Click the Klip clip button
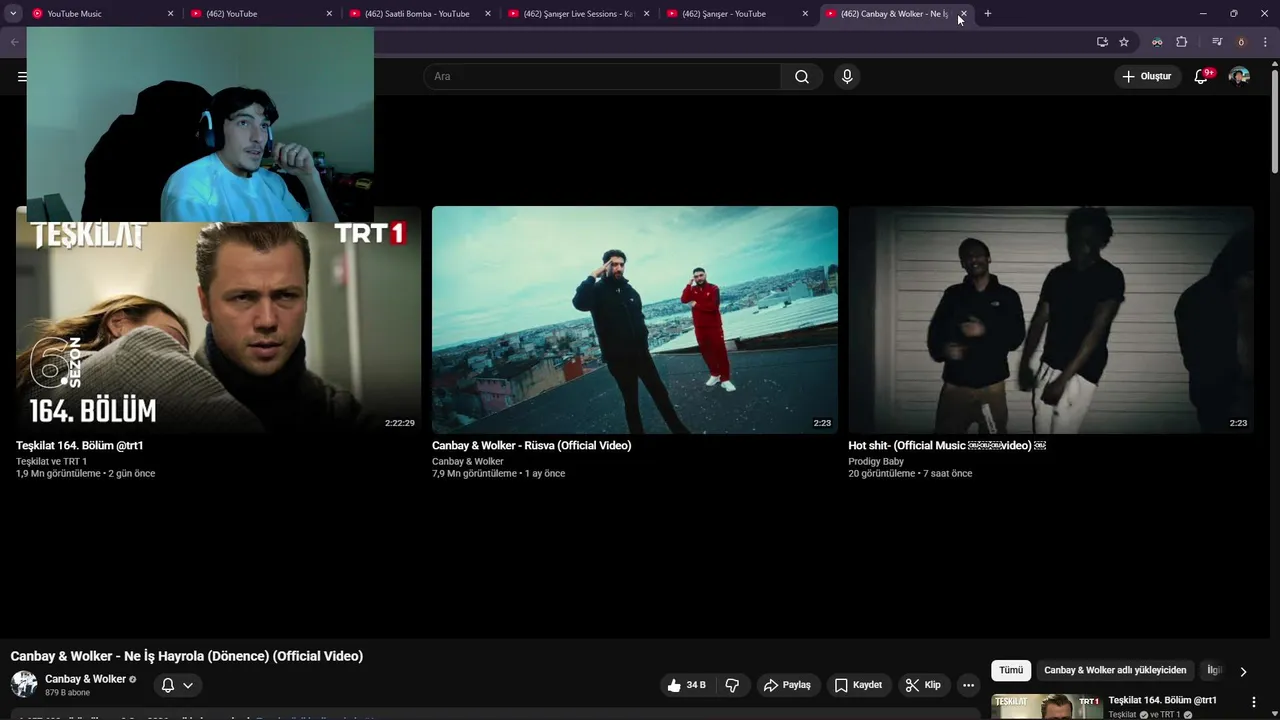The width and height of the screenshot is (1280, 720). click(923, 685)
